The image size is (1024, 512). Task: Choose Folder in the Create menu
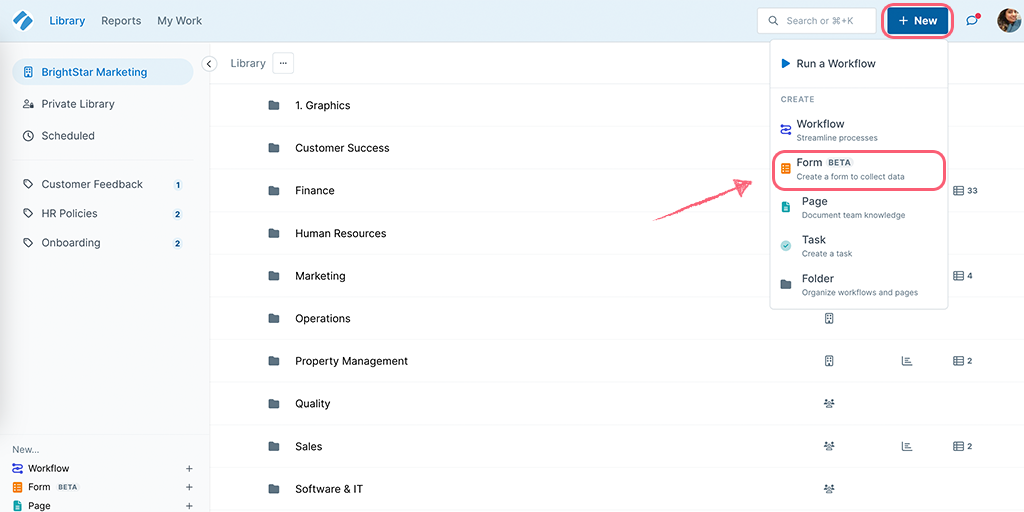pos(859,285)
